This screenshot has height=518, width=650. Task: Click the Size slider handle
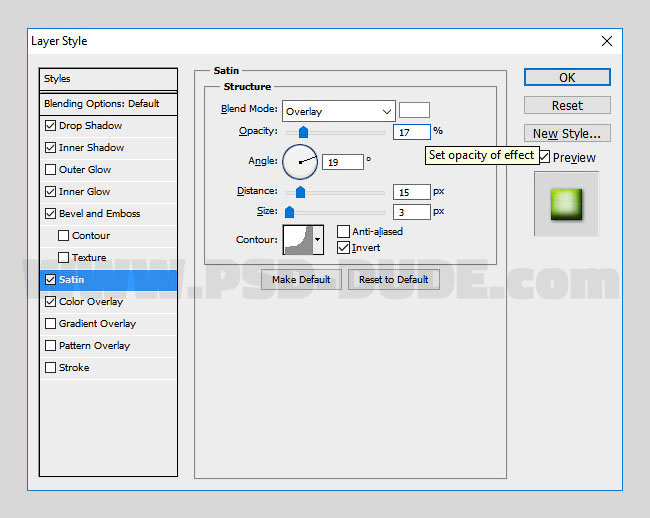pos(289,212)
